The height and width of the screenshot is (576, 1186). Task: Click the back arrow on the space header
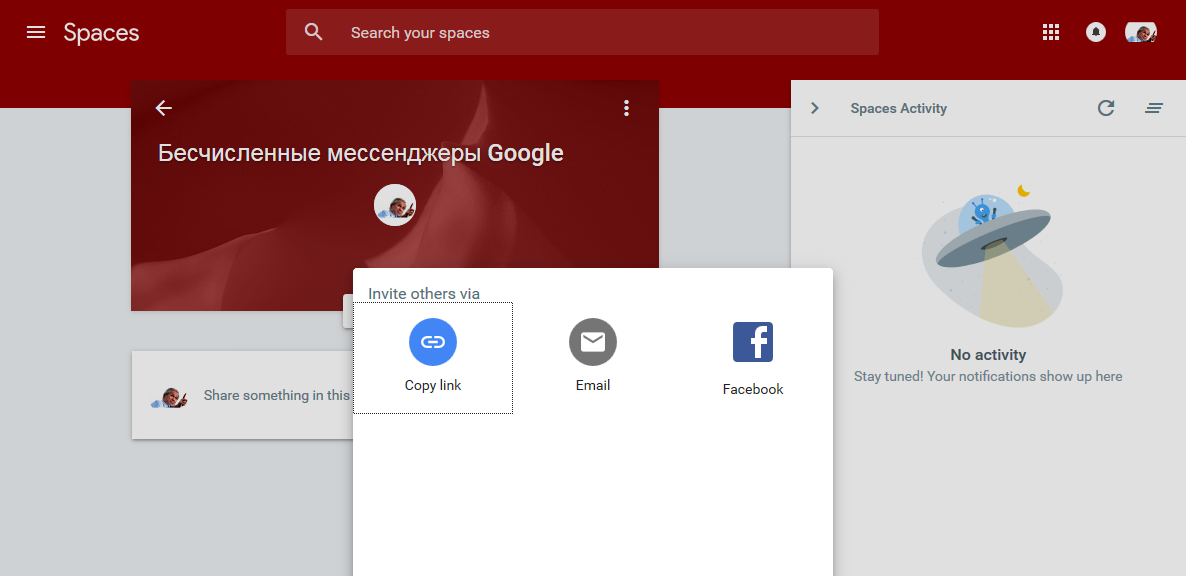163,107
